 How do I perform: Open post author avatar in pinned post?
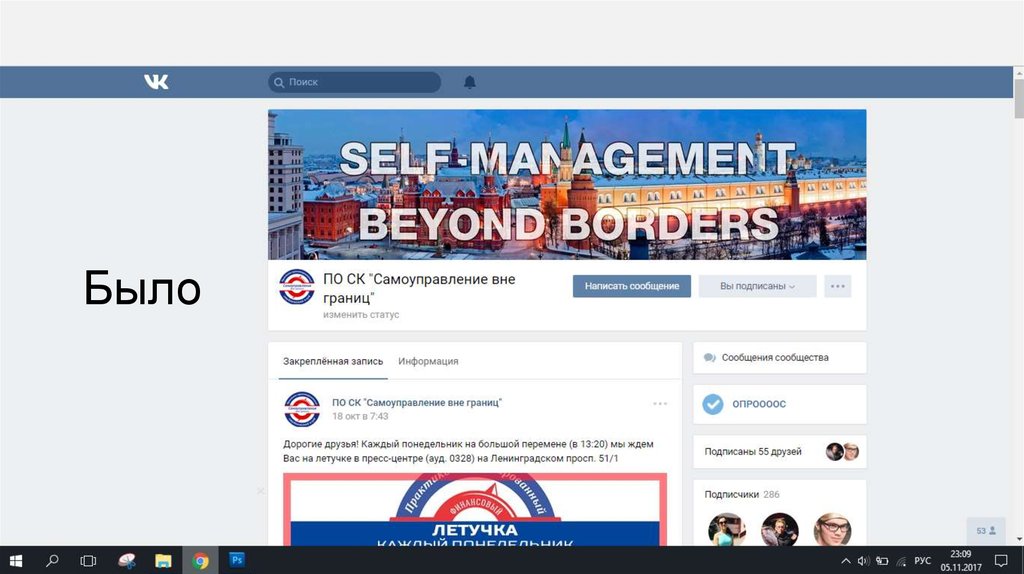tap(302, 409)
